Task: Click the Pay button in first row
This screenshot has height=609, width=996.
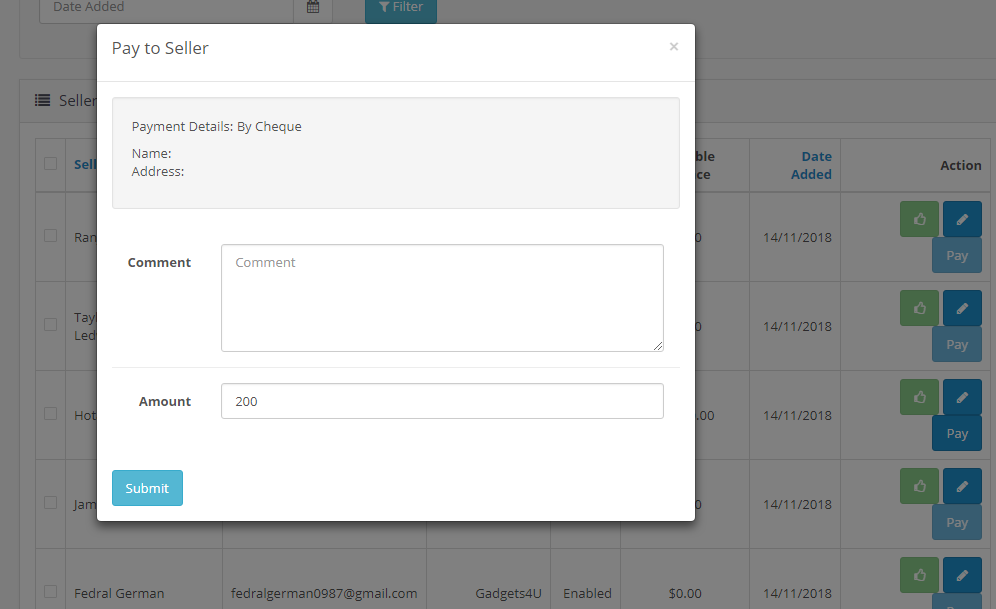Action: (x=957, y=255)
